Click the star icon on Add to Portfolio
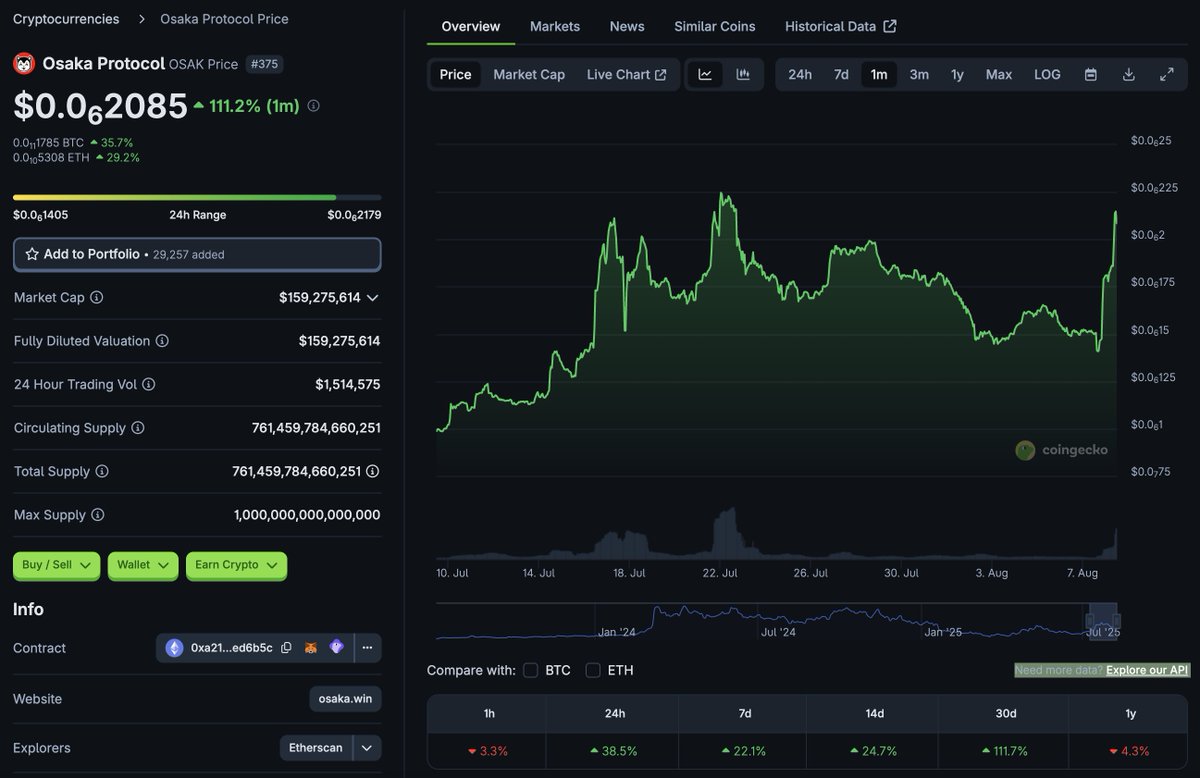 (x=32, y=254)
